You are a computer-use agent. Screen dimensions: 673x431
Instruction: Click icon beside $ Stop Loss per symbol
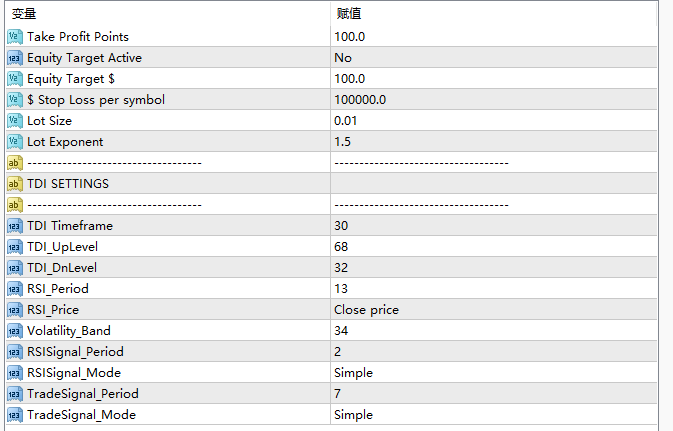14,99
